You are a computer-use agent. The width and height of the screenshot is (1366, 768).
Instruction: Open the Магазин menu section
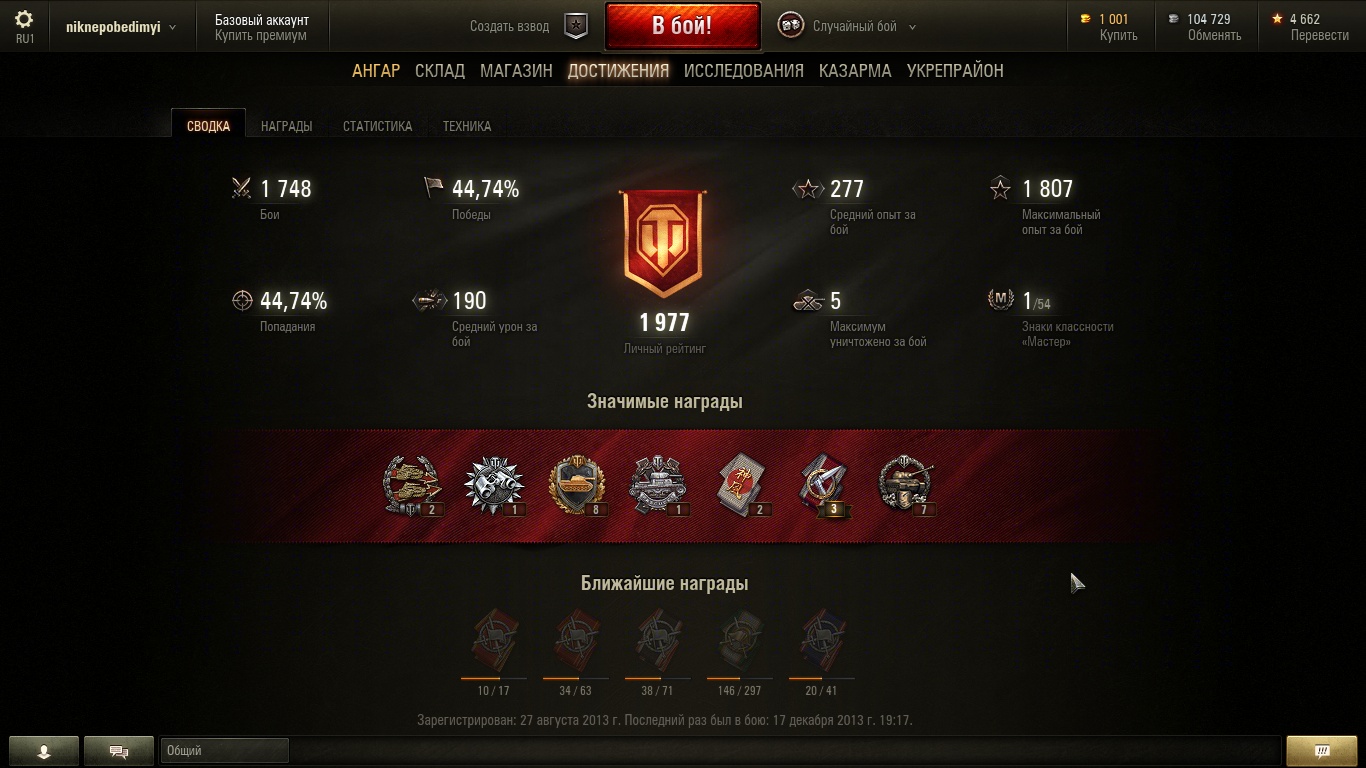[516, 71]
